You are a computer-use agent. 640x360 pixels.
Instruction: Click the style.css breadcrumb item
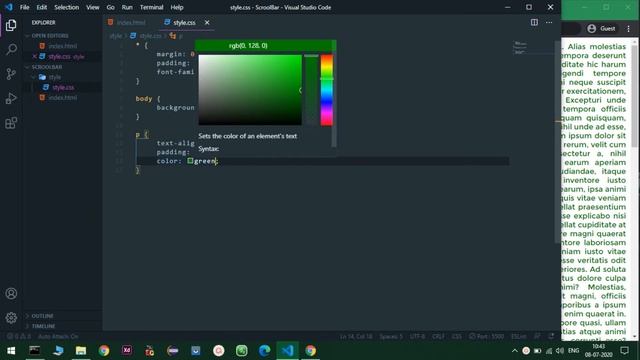coord(146,36)
